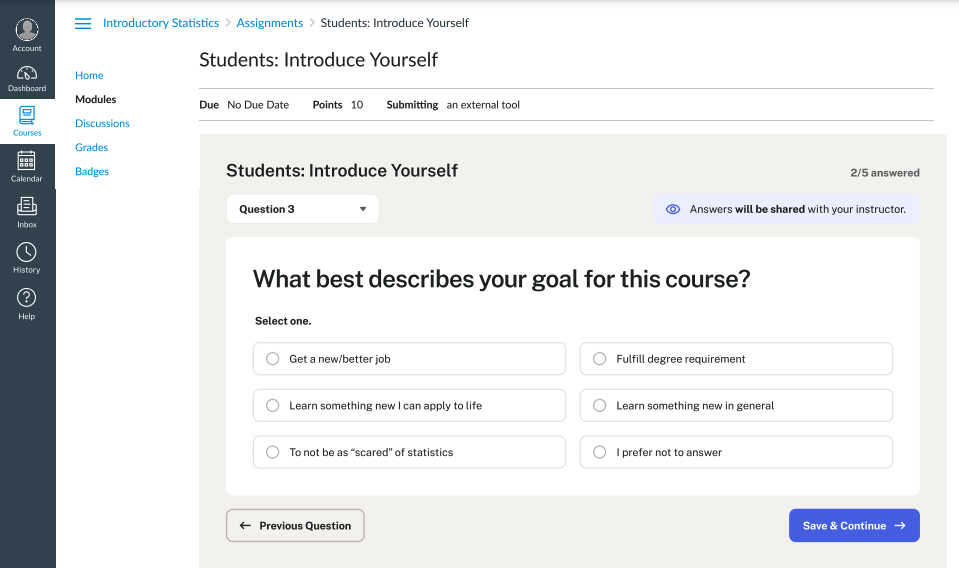Toggle the hamburger course navigation menu
The width and height of the screenshot is (959, 568).
pos(83,23)
